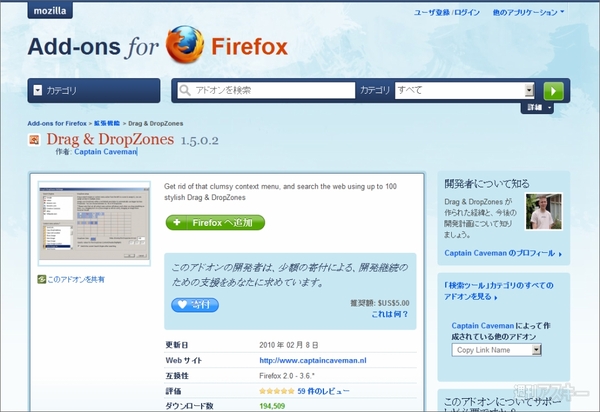
Task: Click the green search go arrow button
Action: 554,91
